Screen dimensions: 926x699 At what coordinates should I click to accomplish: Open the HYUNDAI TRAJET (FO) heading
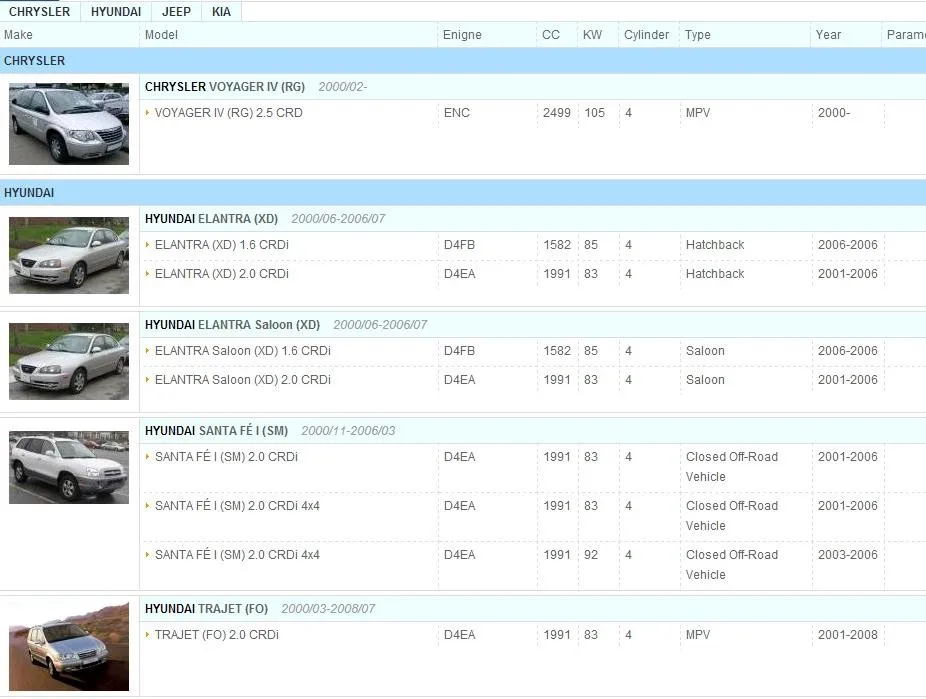click(206, 609)
